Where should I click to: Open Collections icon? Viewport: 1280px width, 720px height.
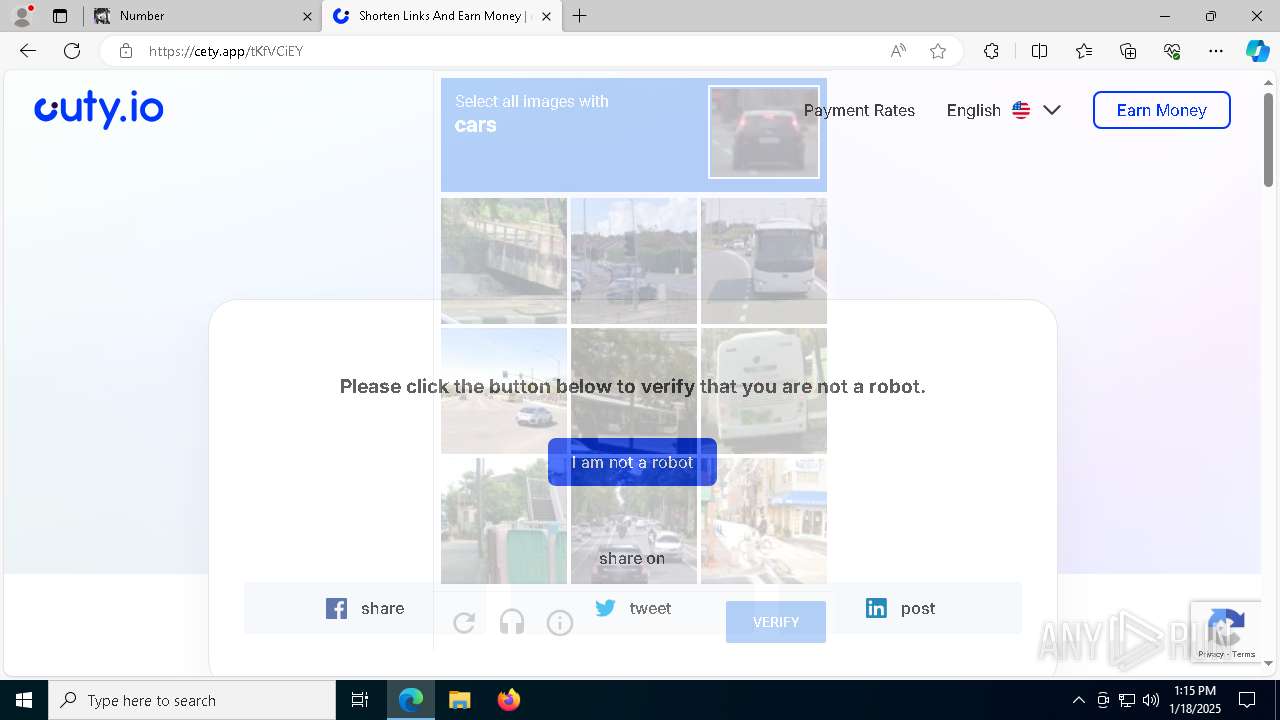point(1128,51)
